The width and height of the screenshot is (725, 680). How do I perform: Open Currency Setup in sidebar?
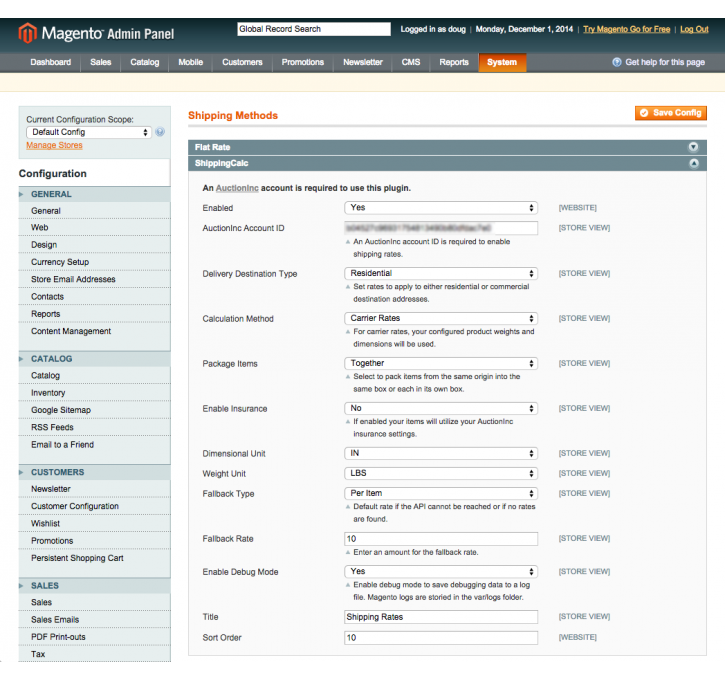[94, 262]
